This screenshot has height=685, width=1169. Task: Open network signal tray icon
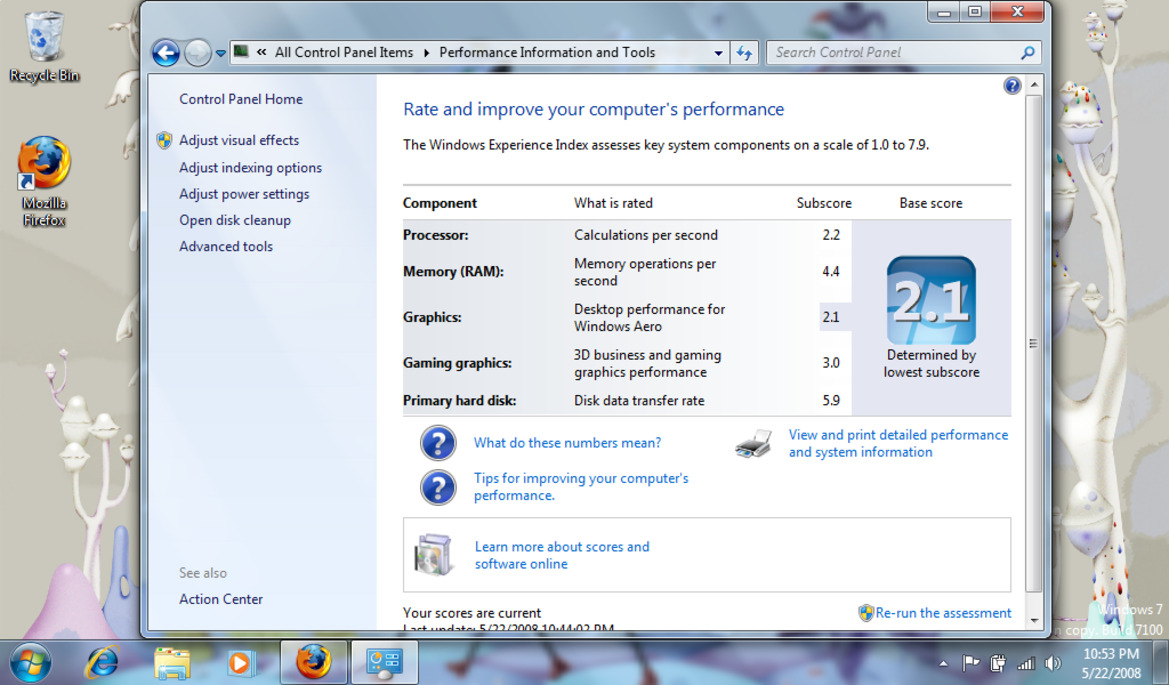click(x=1026, y=663)
